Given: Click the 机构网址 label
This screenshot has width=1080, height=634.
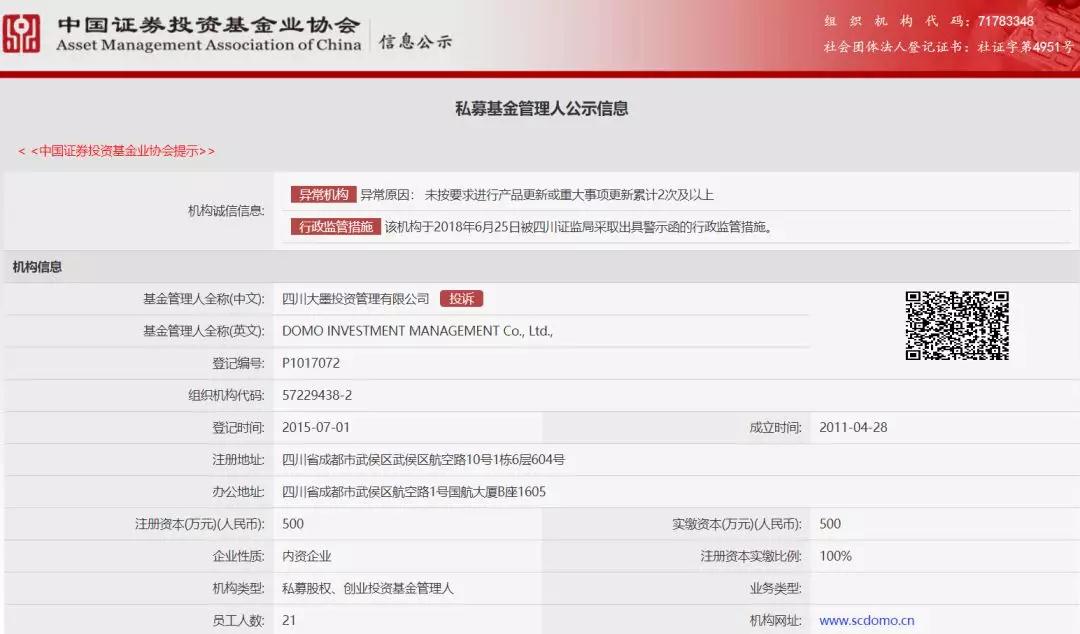Looking at the screenshot, I should [x=776, y=620].
